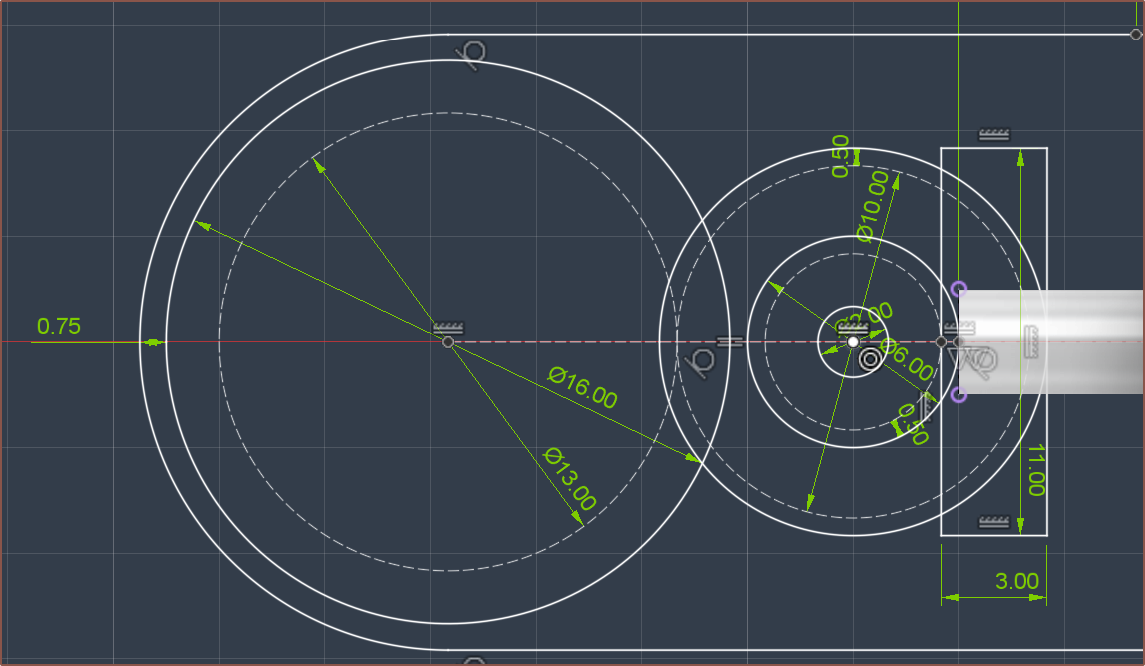Select the 0.75 offset dimension
Image resolution: width=1145 pixels, height=666 pixels.
[59, 326]
